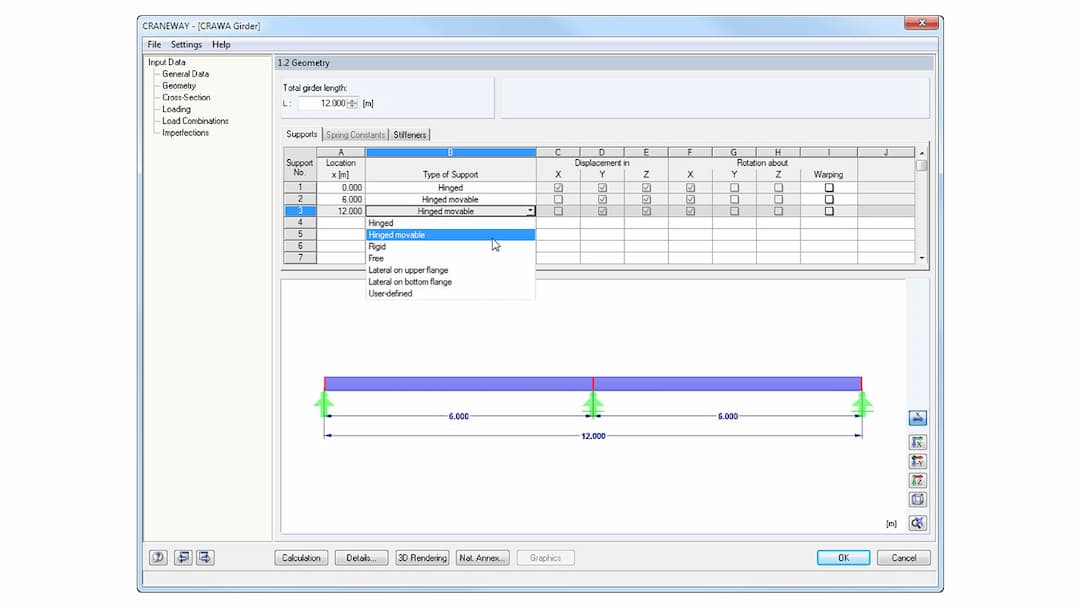Open help via the question mark icon
The width and height of the screenshot is (1080, 608).
[157, 557]
